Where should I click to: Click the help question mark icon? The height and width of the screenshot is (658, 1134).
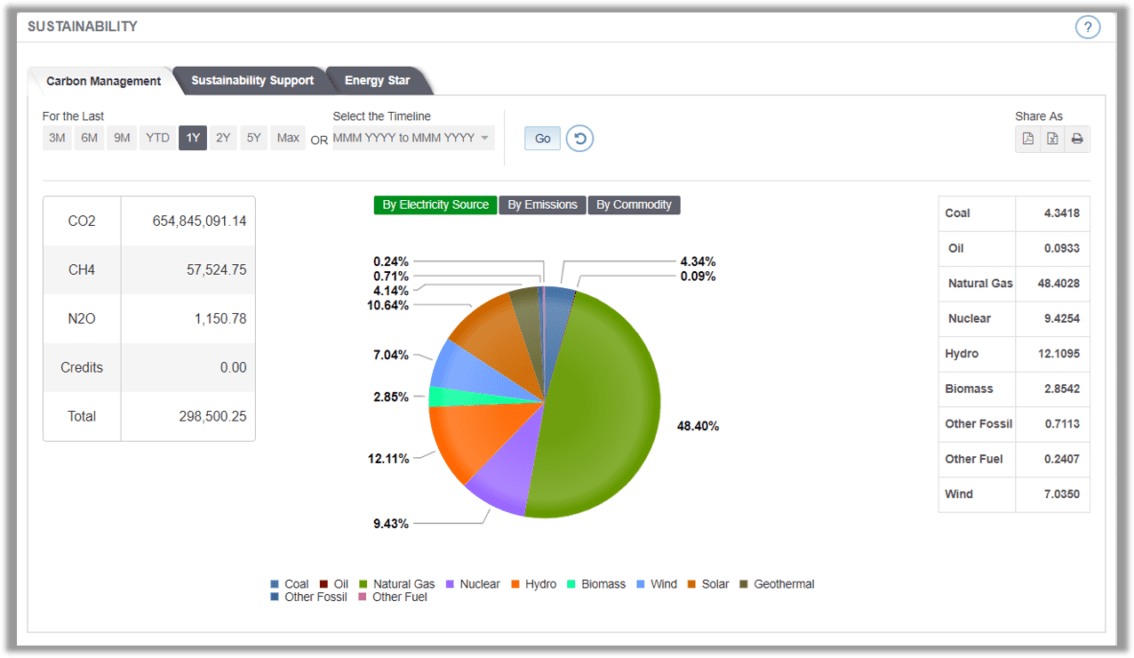[x=1087, y=27]
